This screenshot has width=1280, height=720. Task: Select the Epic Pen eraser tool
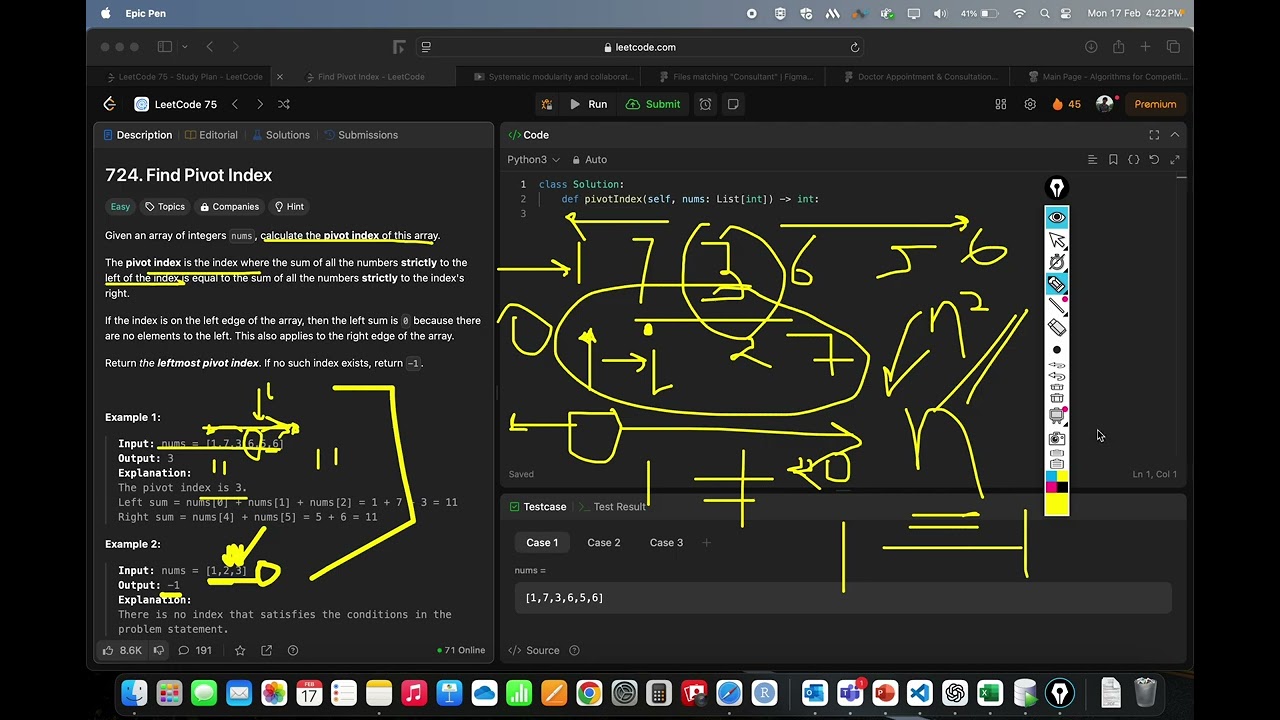pos(1056,327)
